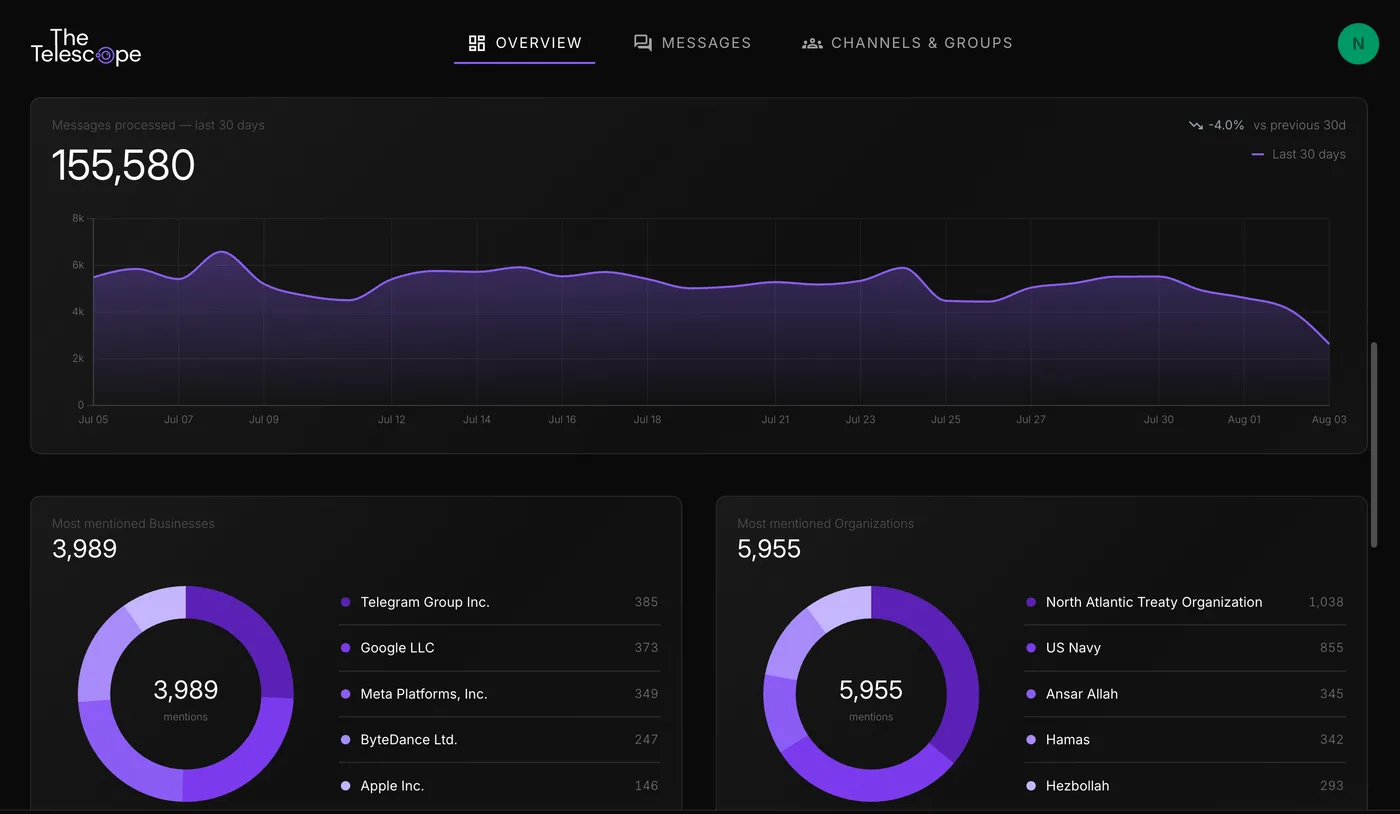Click the Hezbollah color dot
1400x814 pixels.
pos(1031,786)
